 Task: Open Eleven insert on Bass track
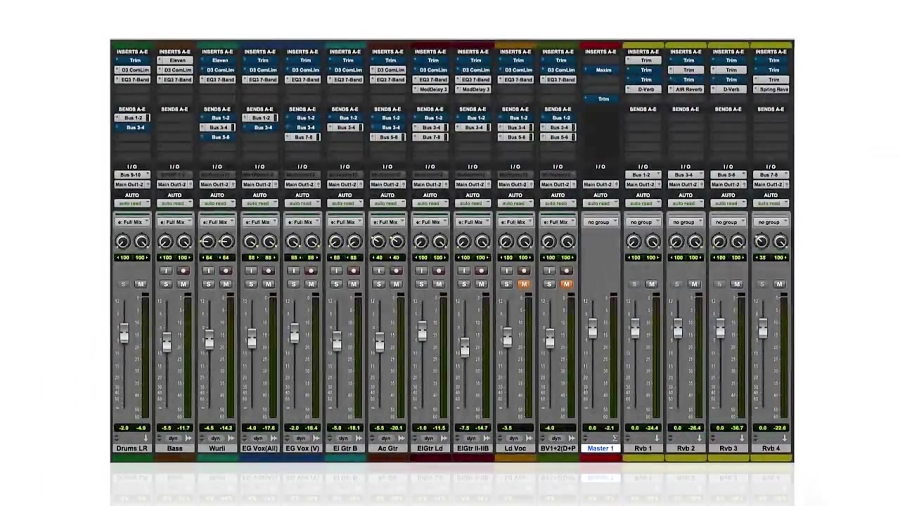[x=174, y=60]
